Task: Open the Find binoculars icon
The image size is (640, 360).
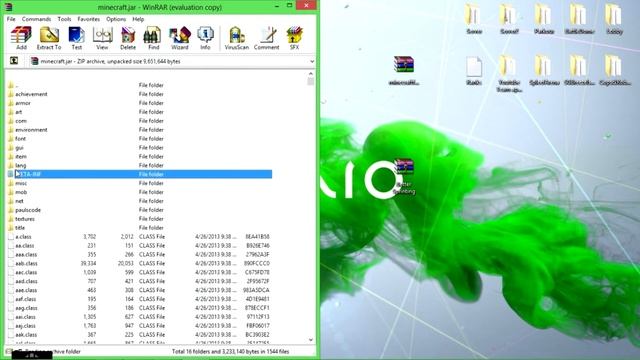Action: point(153,38)
